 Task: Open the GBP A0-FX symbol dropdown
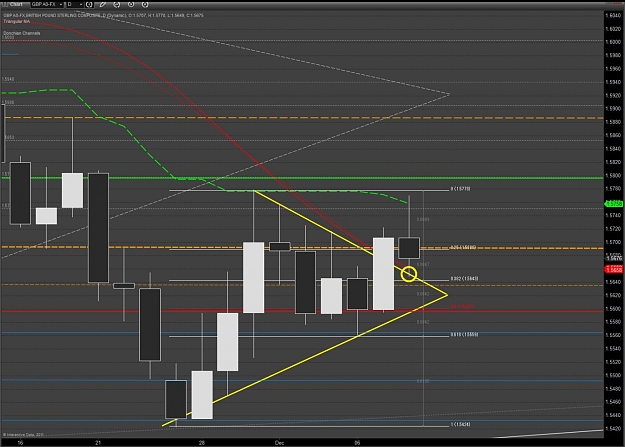(x=47, y=4)
